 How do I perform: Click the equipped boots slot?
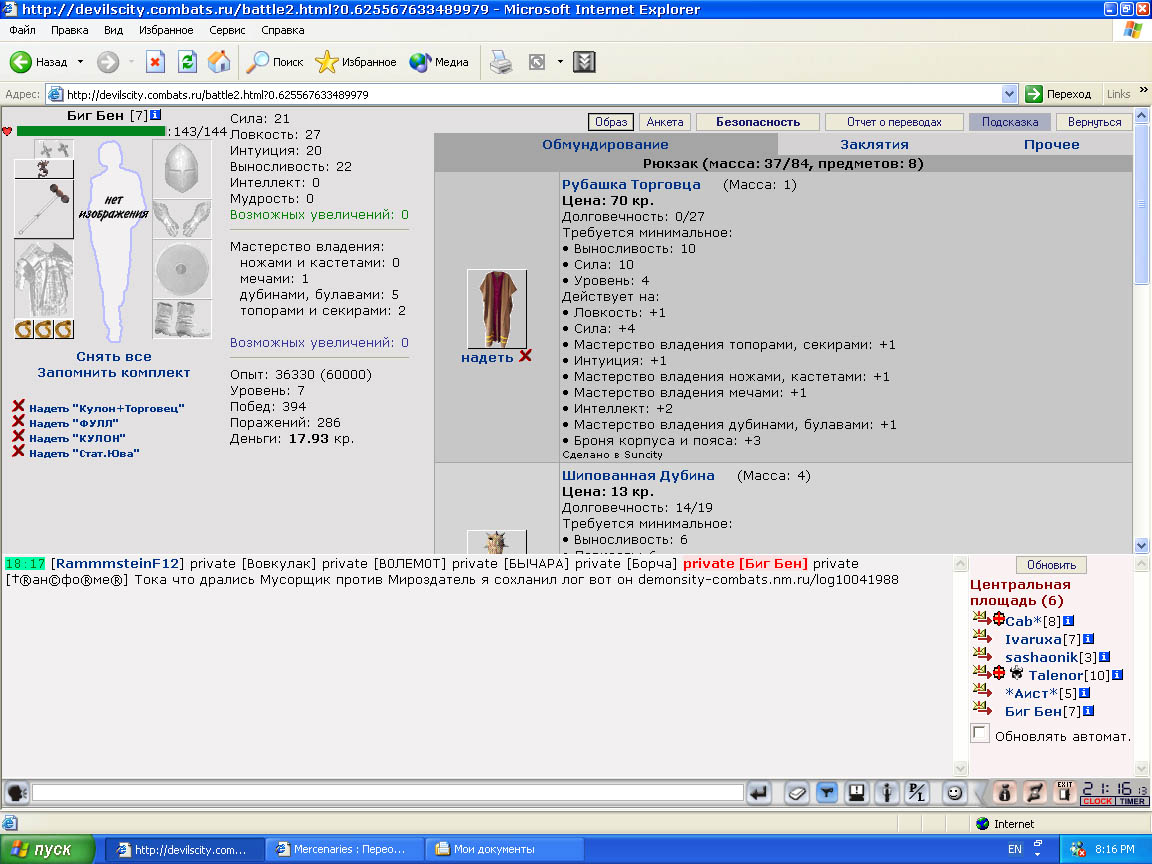(x=181, y=319)
